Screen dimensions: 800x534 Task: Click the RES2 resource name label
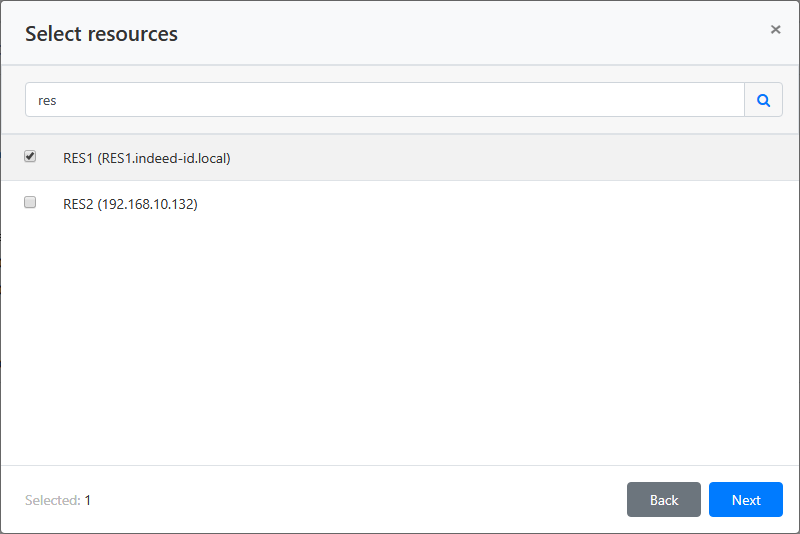[x=78, y=204]
